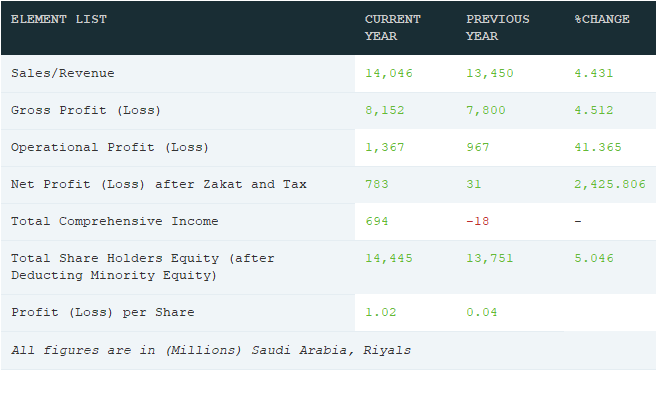The image size is (658, 400).
Task: Click the %CHANGE column header
Action: click(x=602, y=19)
